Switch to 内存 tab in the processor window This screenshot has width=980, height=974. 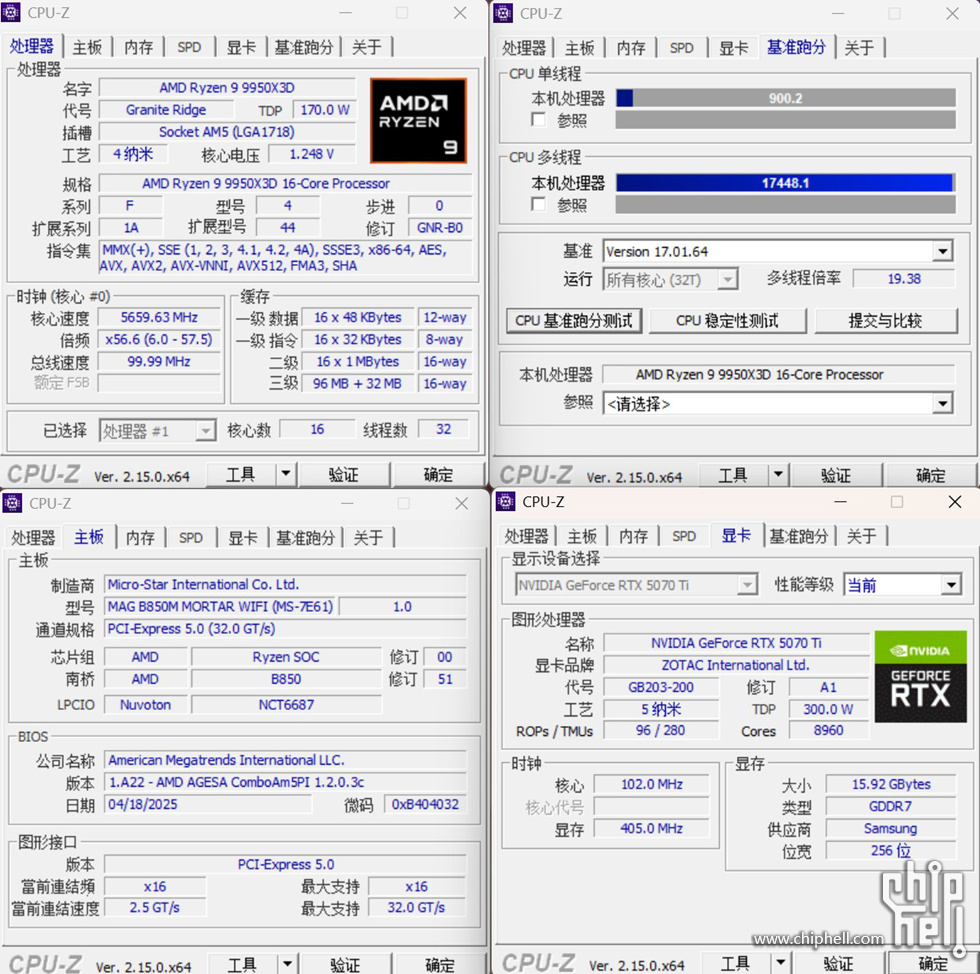click(138, 48)
